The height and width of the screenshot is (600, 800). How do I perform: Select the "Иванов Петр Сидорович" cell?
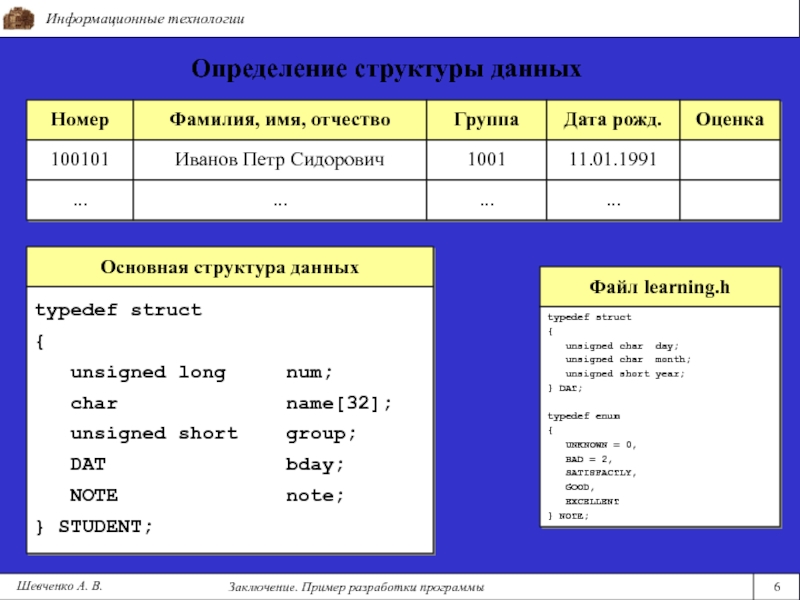pyautogui.click(x=279, y=159)
